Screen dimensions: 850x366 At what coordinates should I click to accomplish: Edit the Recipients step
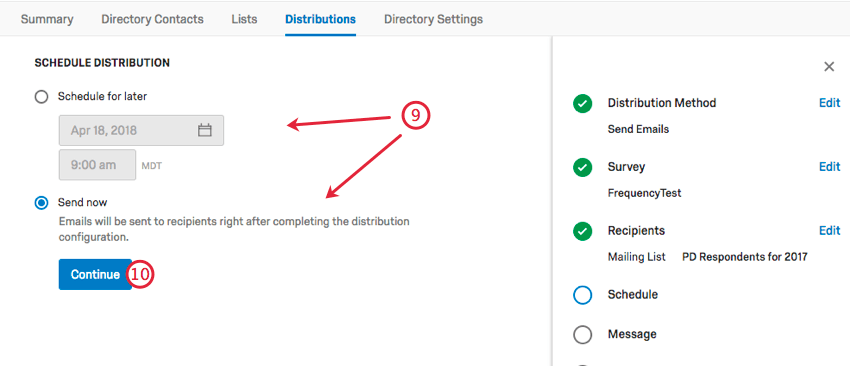coord(829,231)
